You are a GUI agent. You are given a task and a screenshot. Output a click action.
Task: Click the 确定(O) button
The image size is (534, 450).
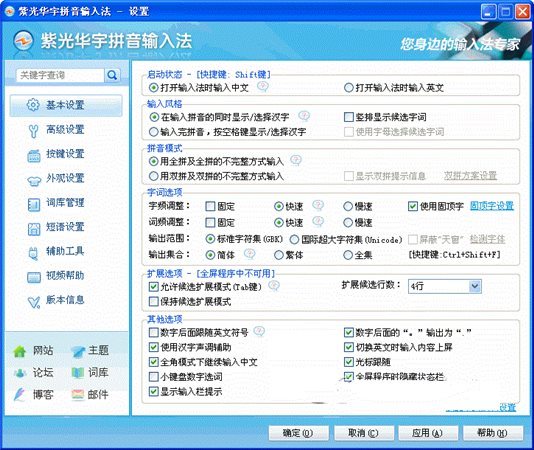click(x=298, y=433)
